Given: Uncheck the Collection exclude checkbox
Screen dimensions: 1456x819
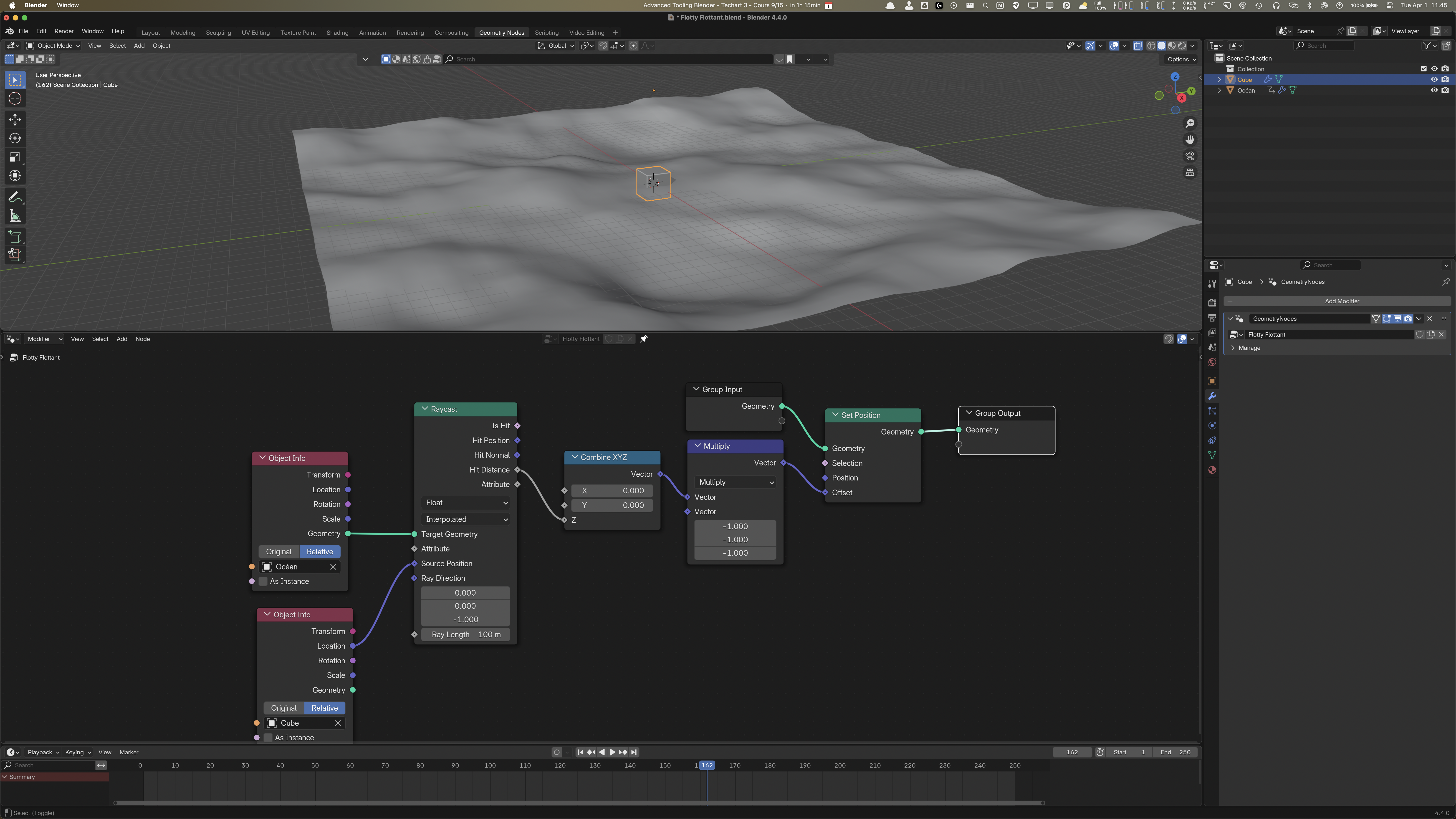Looking at the screenshot, I should click(x=1424, y=69).
